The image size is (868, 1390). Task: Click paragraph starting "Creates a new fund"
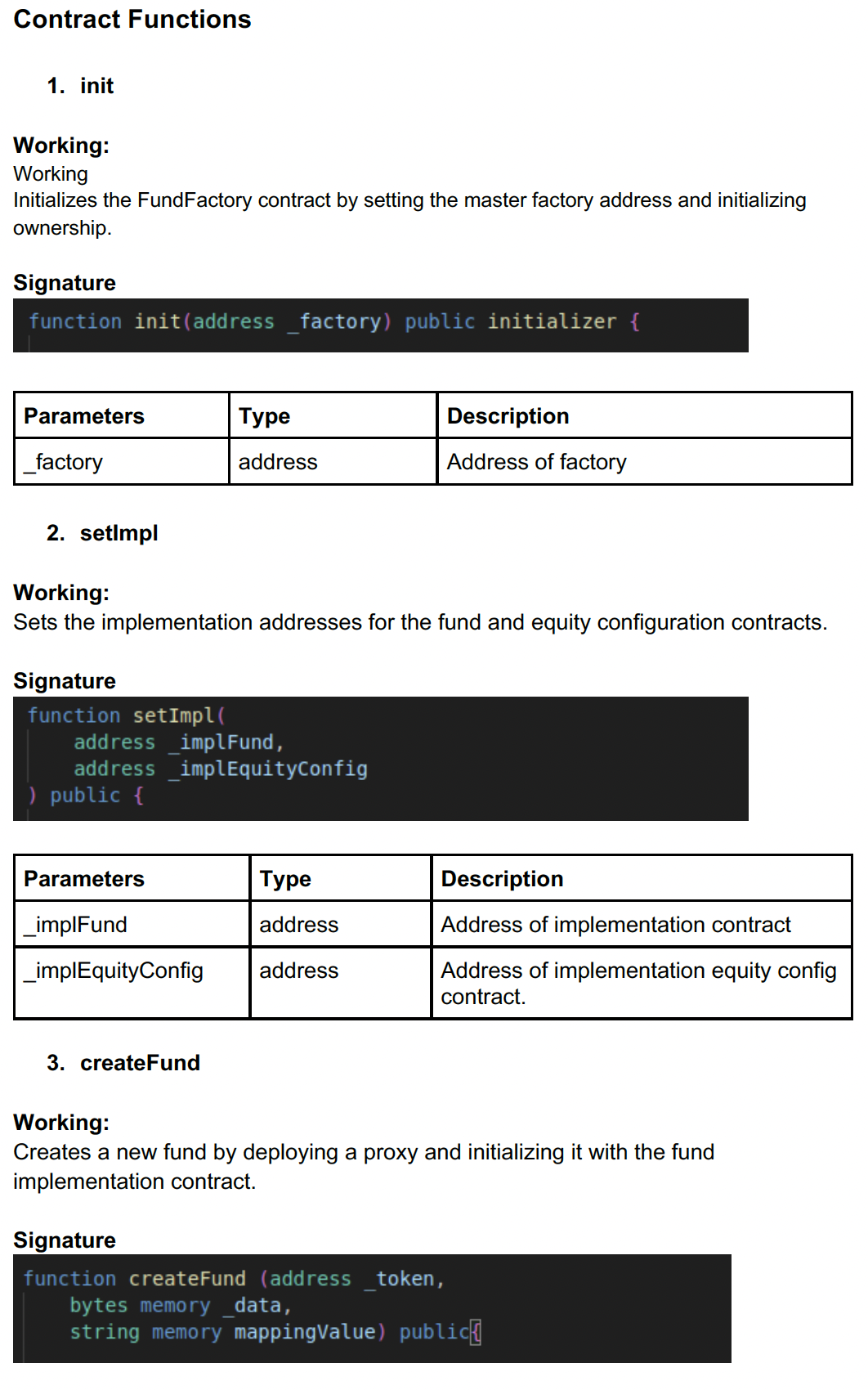[x=364, y=1166]
